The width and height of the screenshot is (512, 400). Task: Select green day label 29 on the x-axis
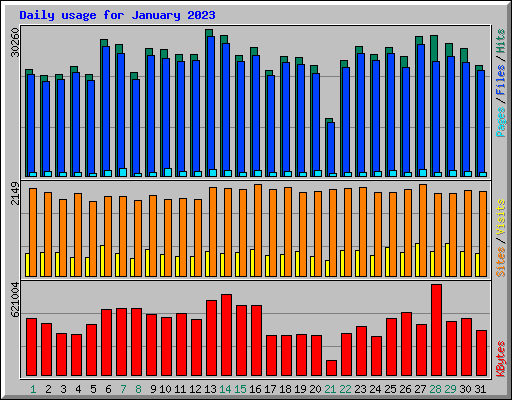click(450, 389)
